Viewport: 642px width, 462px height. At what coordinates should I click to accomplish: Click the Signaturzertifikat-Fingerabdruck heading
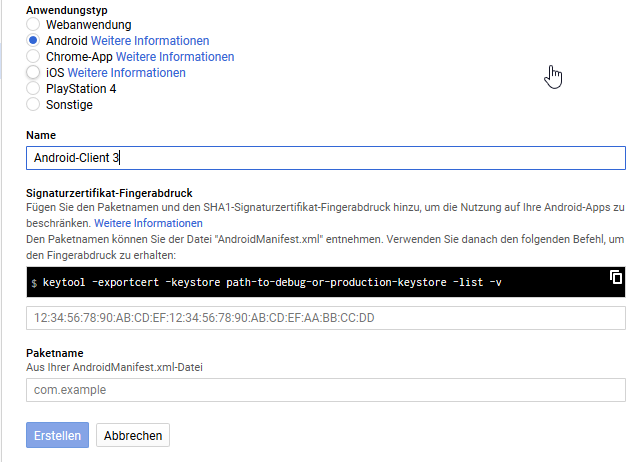[108, 192]
